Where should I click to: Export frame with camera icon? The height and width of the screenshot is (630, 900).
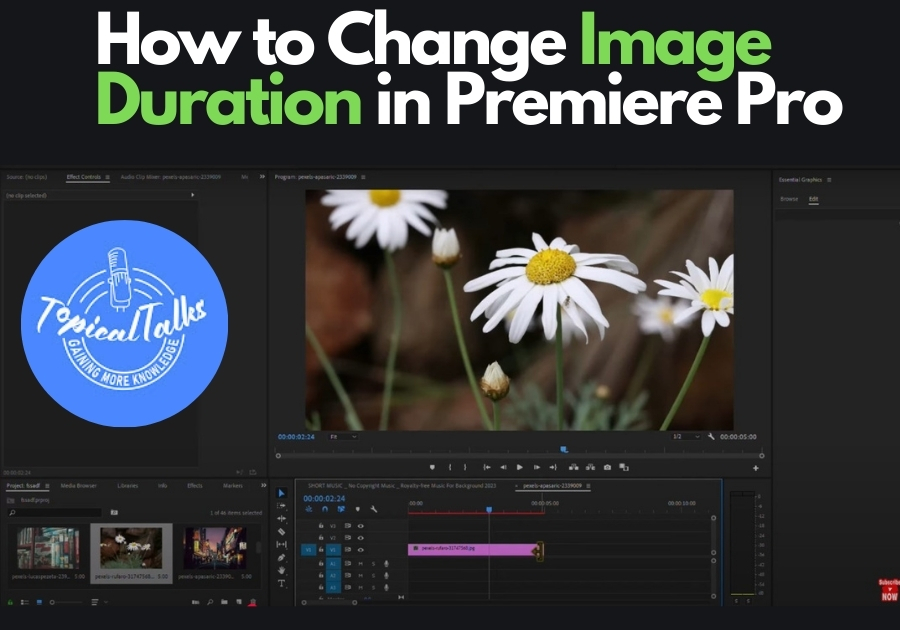pyautogui.click(x=607, y=467)
